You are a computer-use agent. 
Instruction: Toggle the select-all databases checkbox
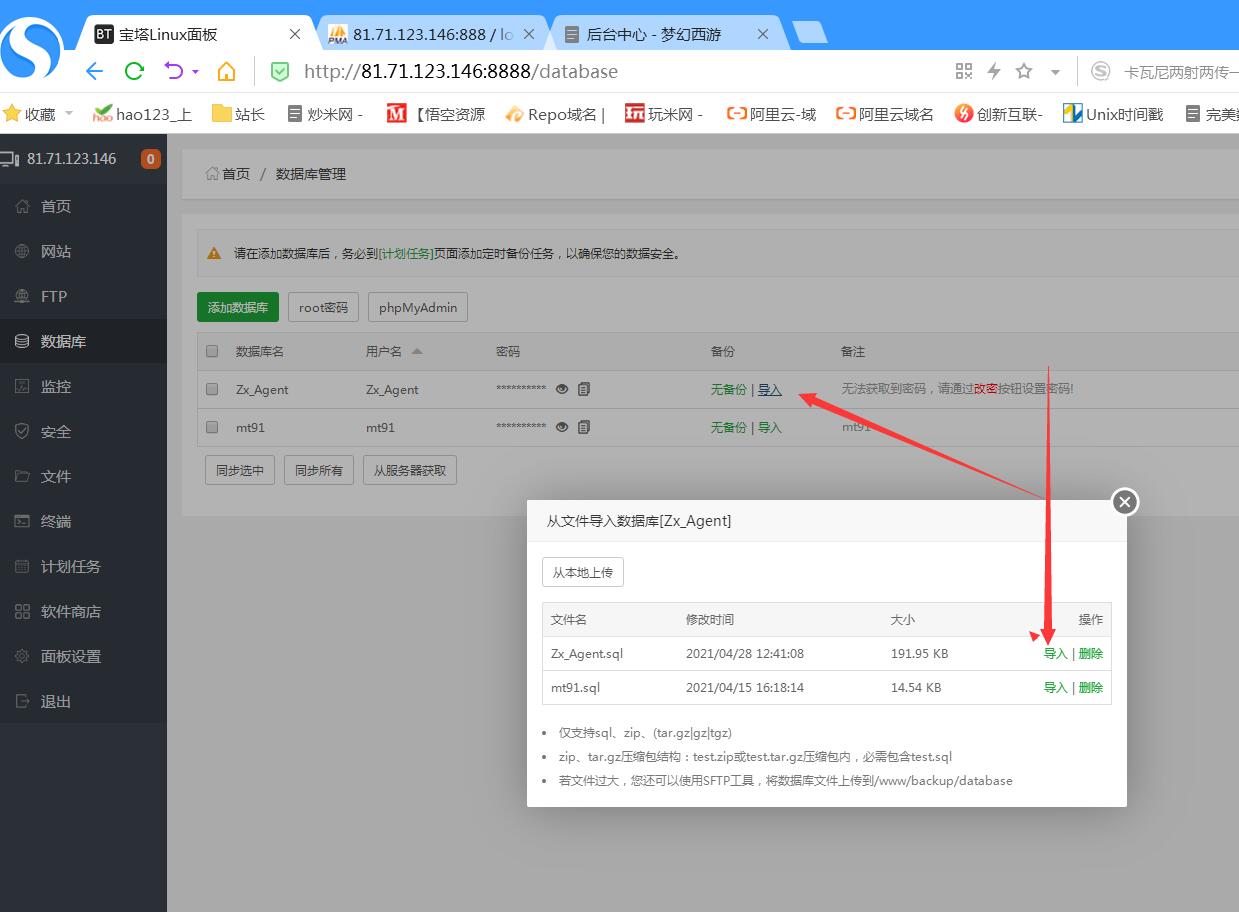[x=212, y=351]
